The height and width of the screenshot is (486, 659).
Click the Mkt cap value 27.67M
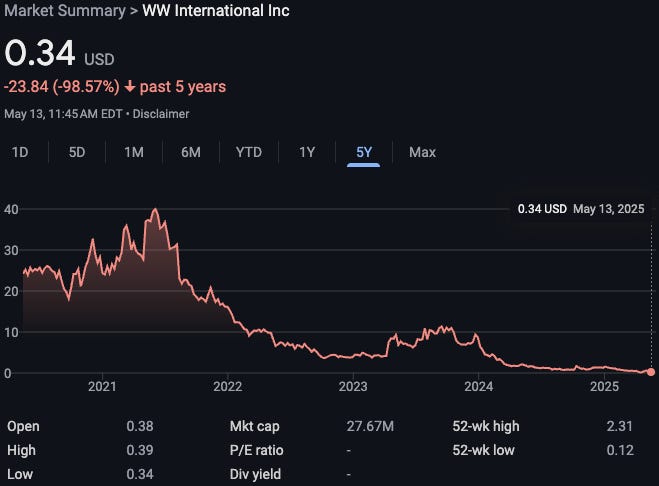(x=370, y=426)
